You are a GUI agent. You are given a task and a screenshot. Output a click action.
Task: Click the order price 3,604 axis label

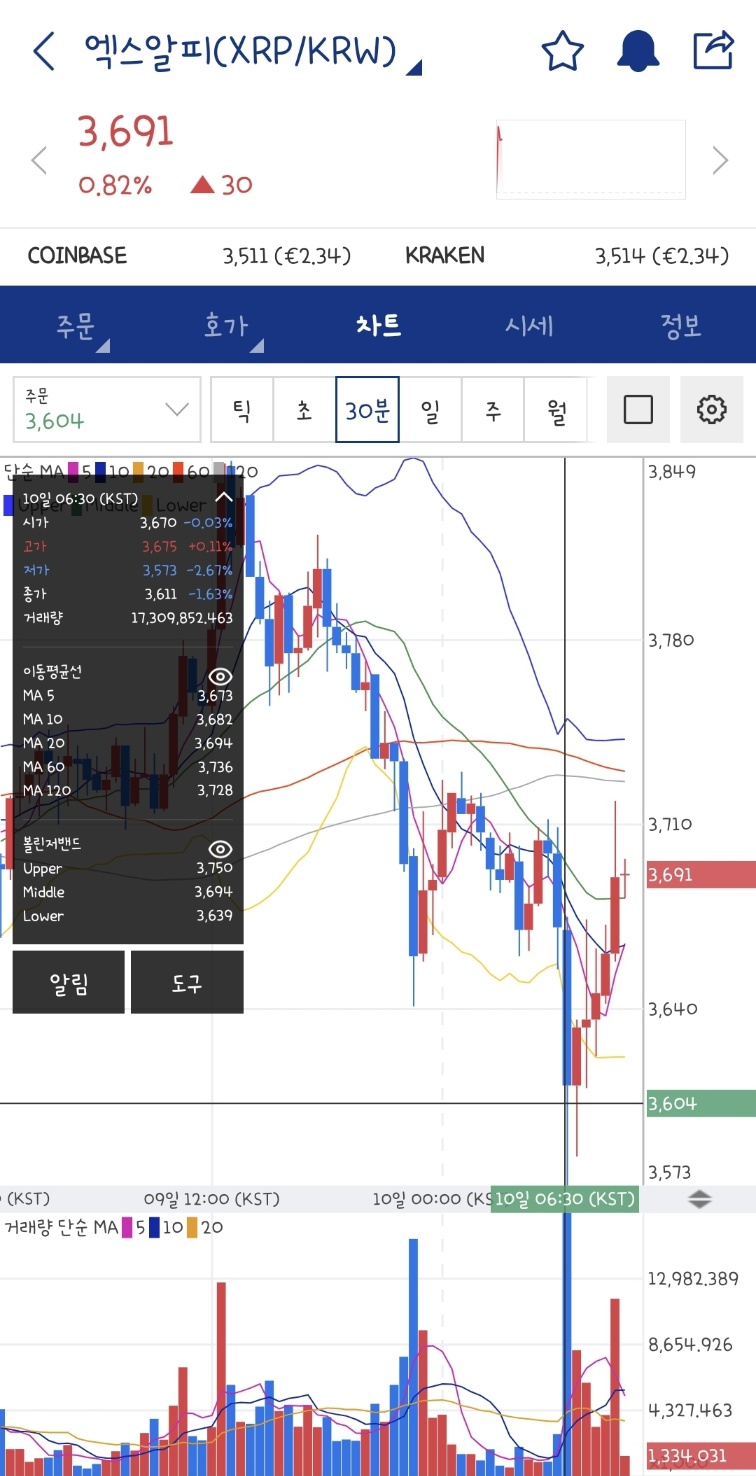pos(701,1104)
